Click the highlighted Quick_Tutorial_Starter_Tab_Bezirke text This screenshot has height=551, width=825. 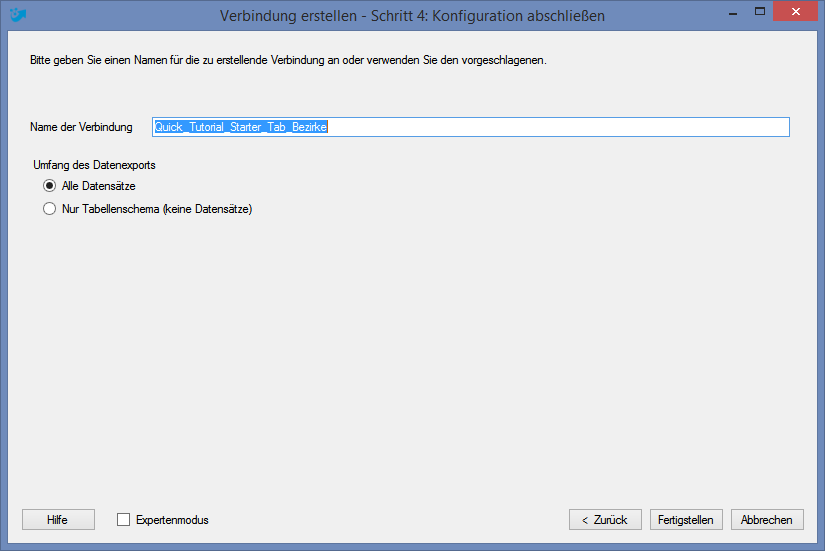click(241, 127)
